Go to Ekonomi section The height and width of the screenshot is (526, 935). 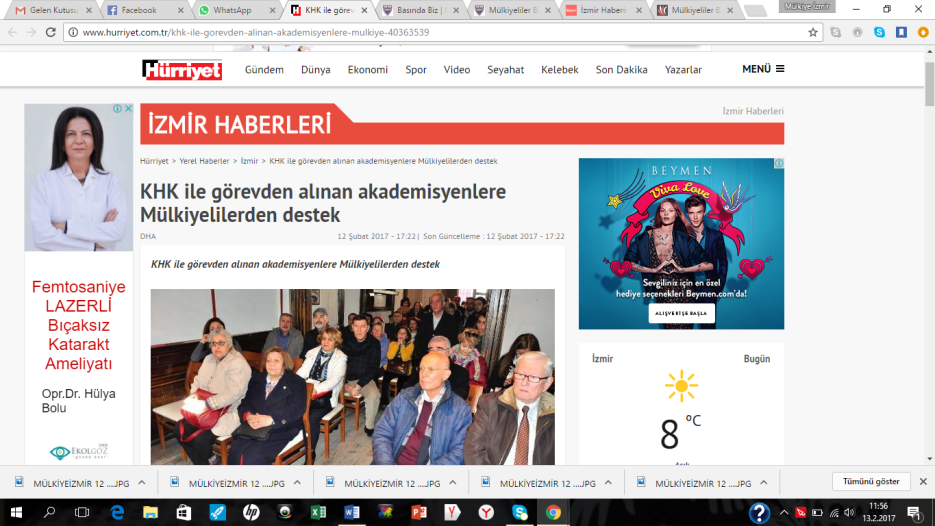[x=367, y=70]
